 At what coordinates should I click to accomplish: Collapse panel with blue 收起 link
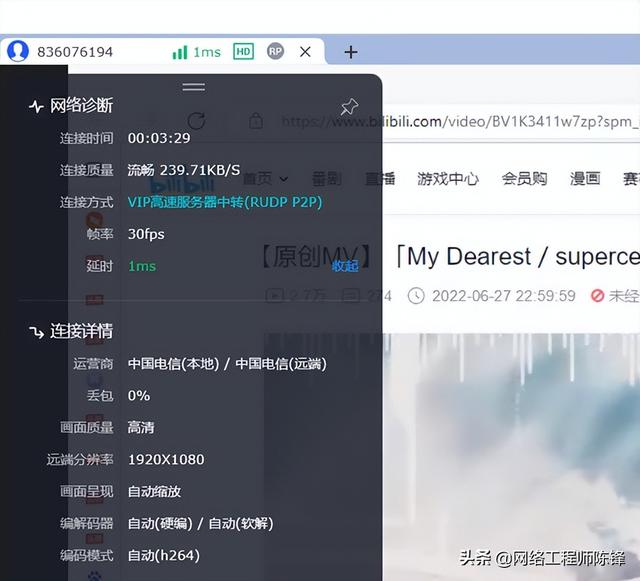pos(345,266)
